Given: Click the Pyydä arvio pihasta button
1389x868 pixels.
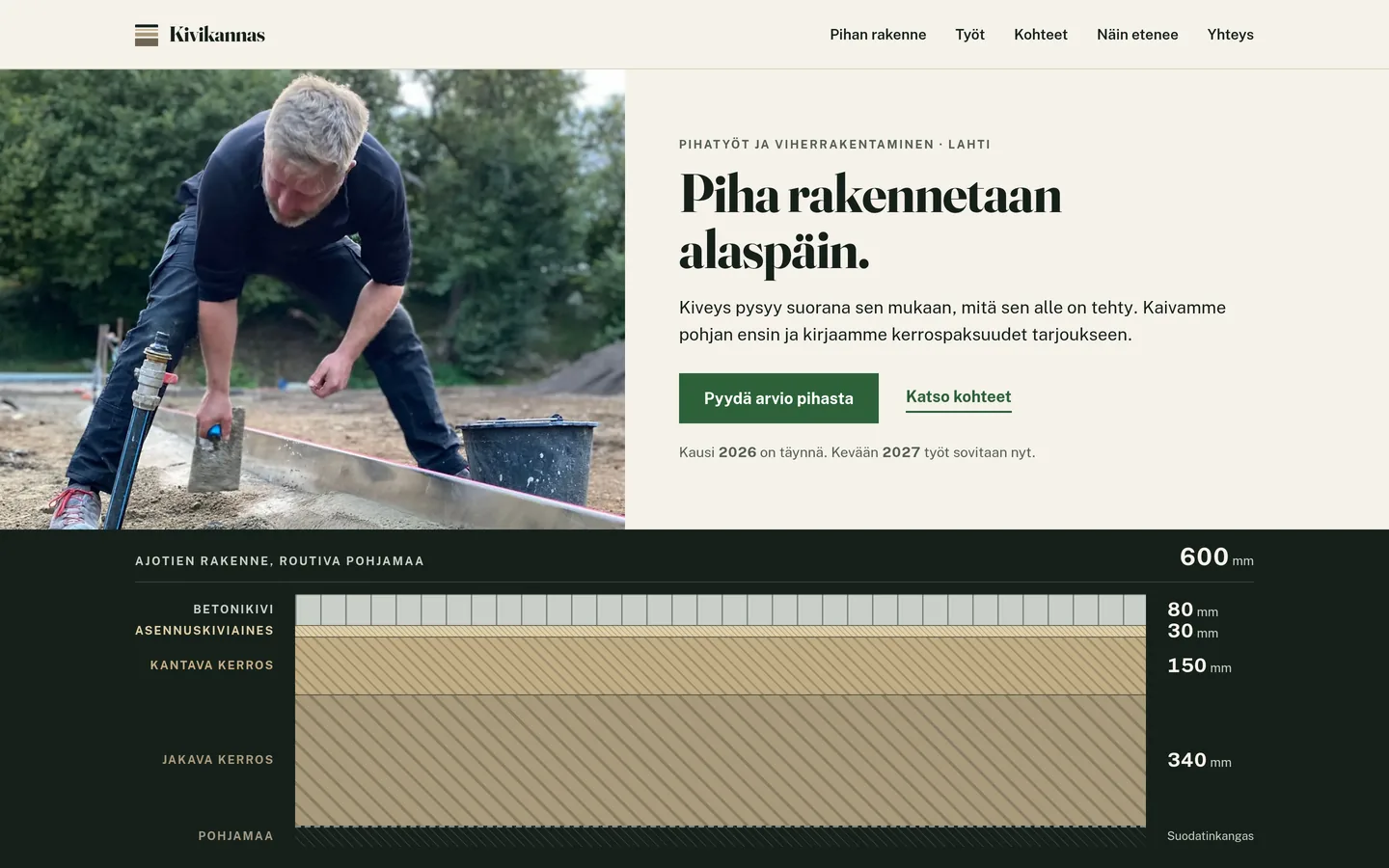Looking at the screenshot, I should click(x=778, y=398).
